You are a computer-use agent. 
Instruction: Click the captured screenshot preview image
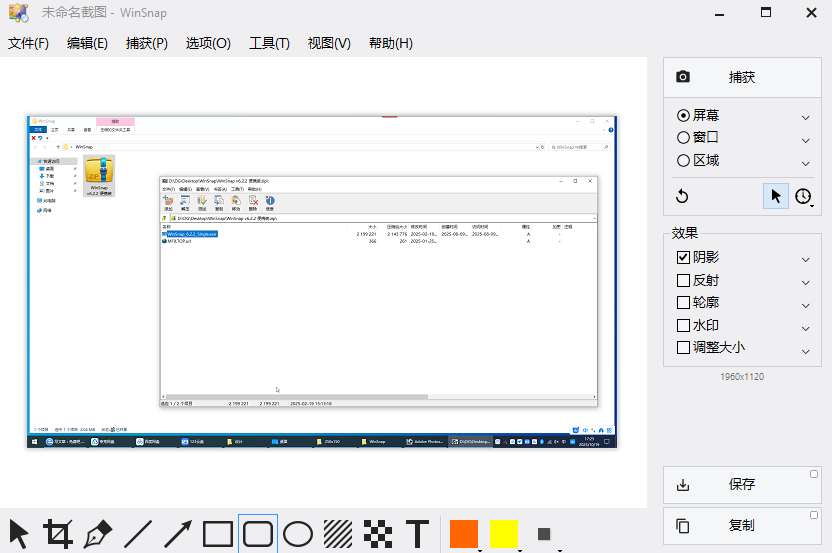(322, 282)
